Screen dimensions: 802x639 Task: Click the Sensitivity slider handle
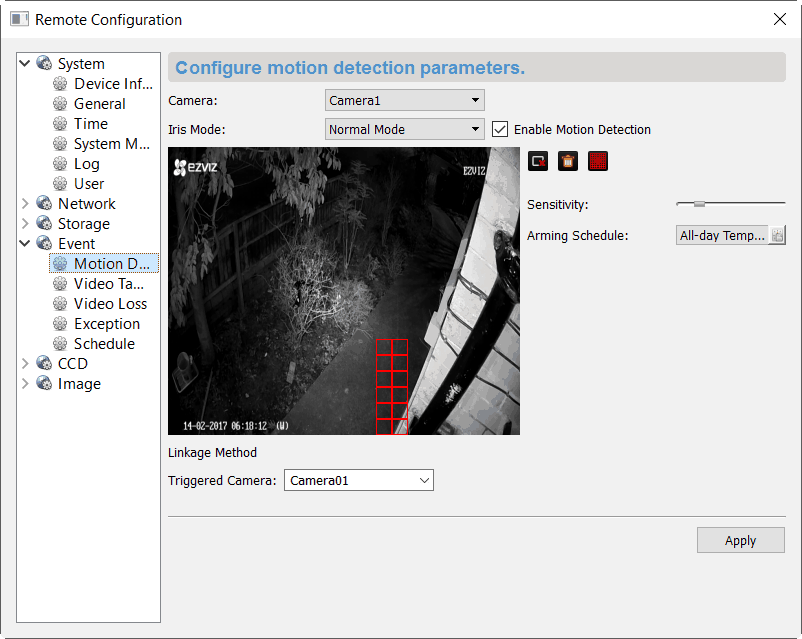[699, 204]
